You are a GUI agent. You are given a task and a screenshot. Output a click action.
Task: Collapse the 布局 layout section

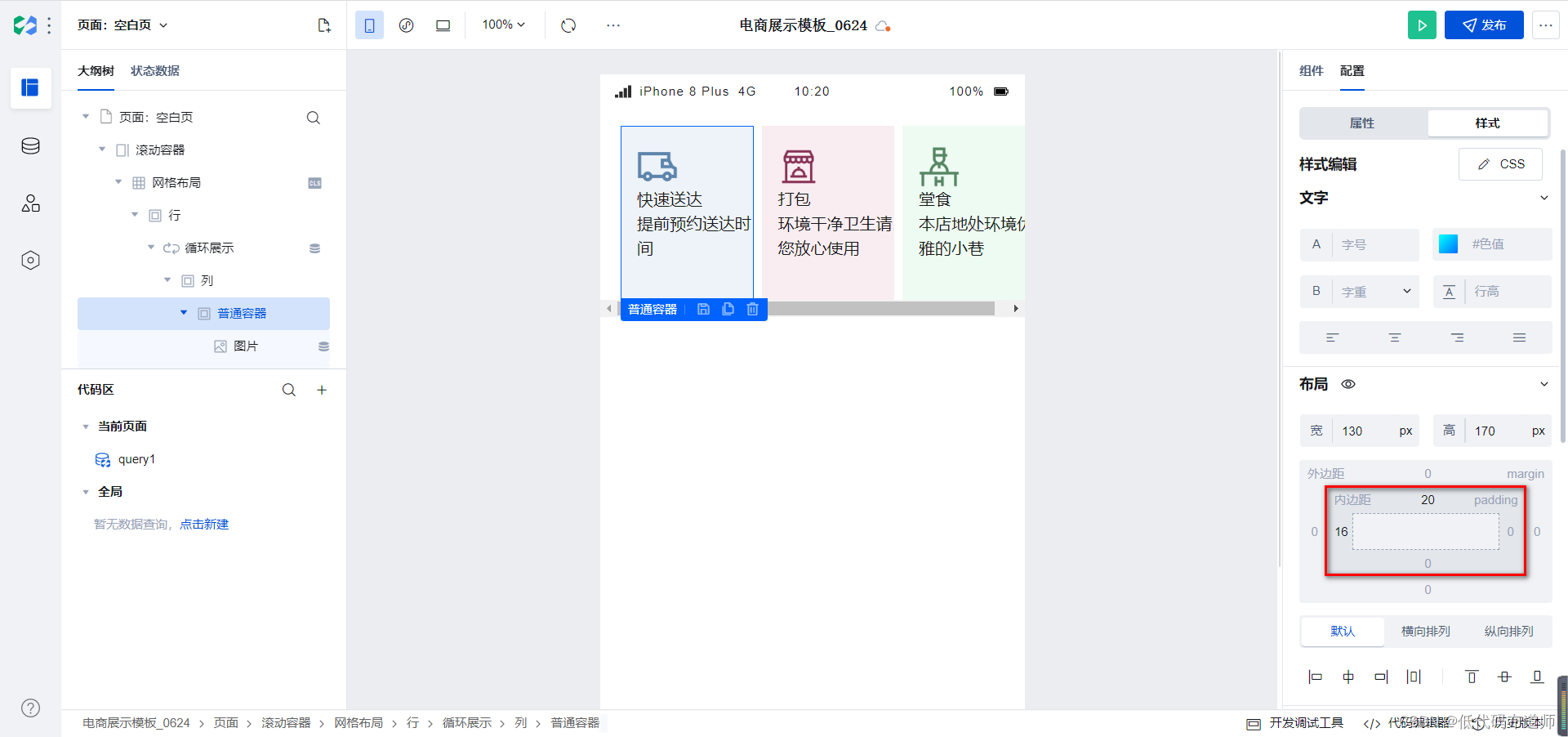point(1543,384)
